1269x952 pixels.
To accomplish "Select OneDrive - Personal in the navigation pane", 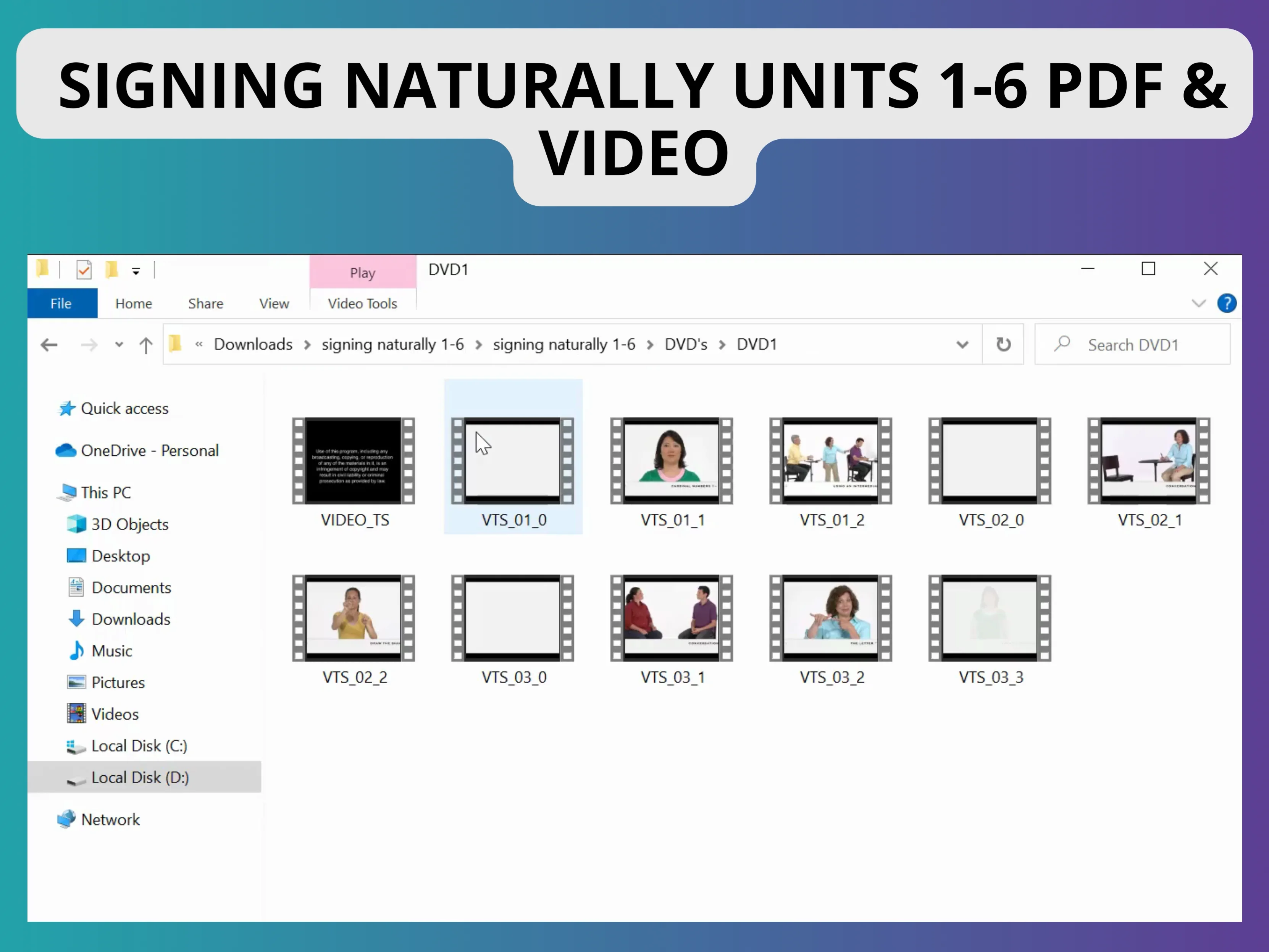I will (150, 450).
